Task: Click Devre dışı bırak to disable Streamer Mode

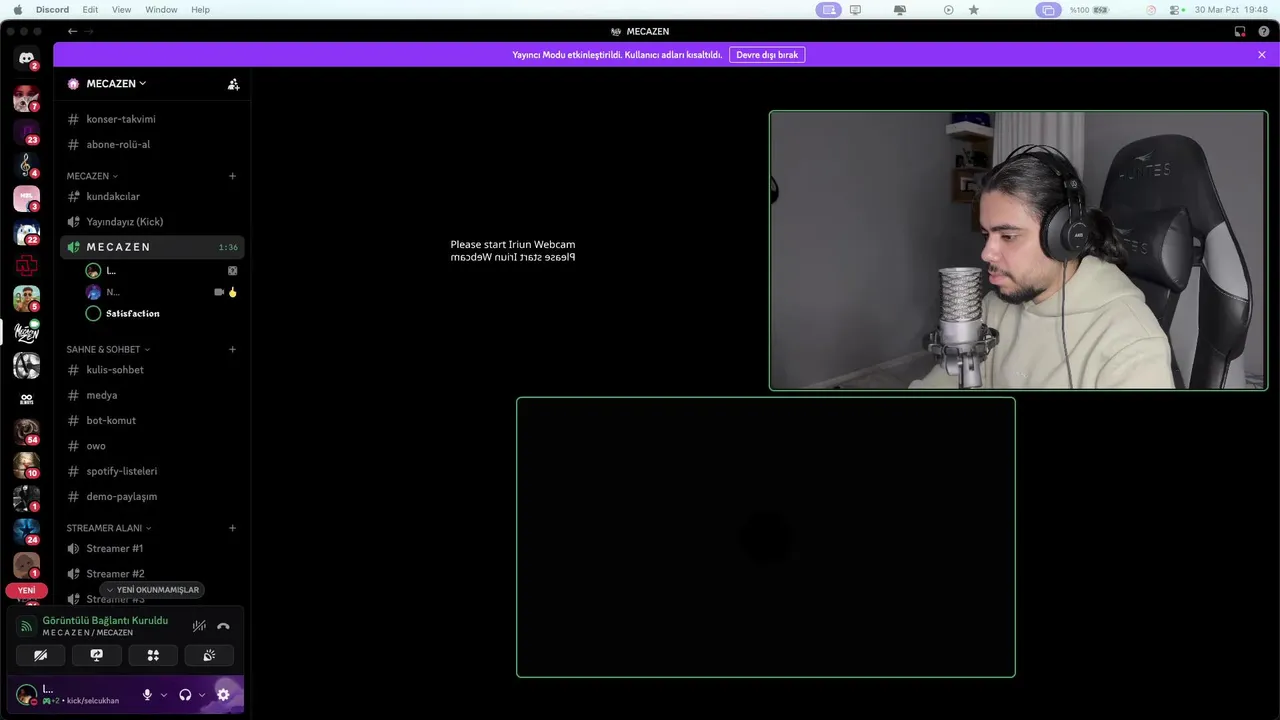Action: tap(767, 55)
